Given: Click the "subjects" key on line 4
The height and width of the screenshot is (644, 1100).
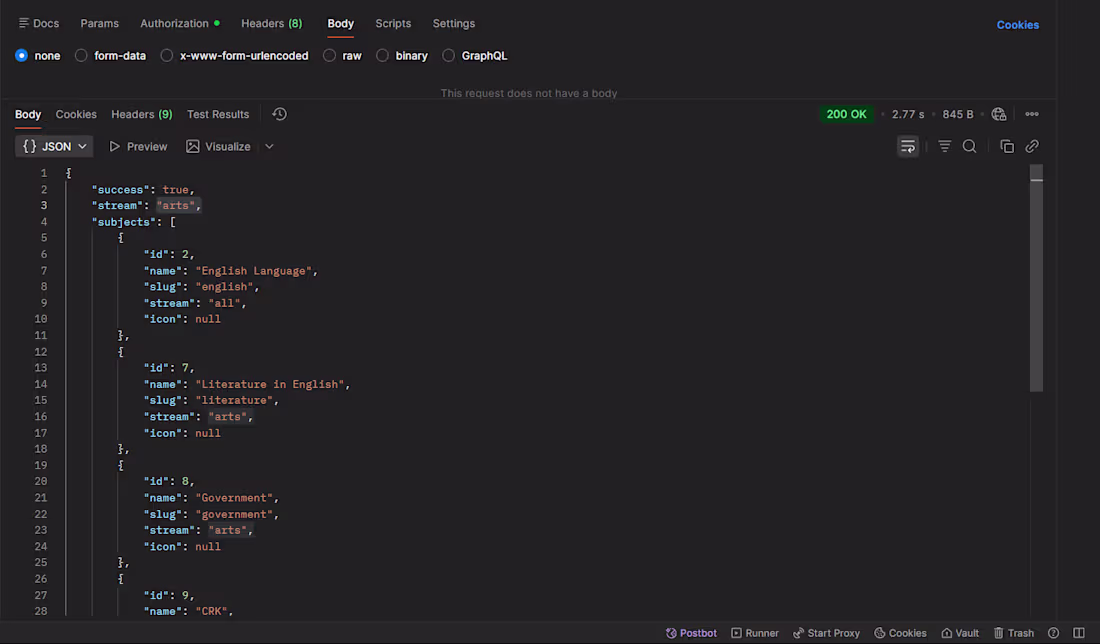Looking at the screenshot, I should pos(123,222).
